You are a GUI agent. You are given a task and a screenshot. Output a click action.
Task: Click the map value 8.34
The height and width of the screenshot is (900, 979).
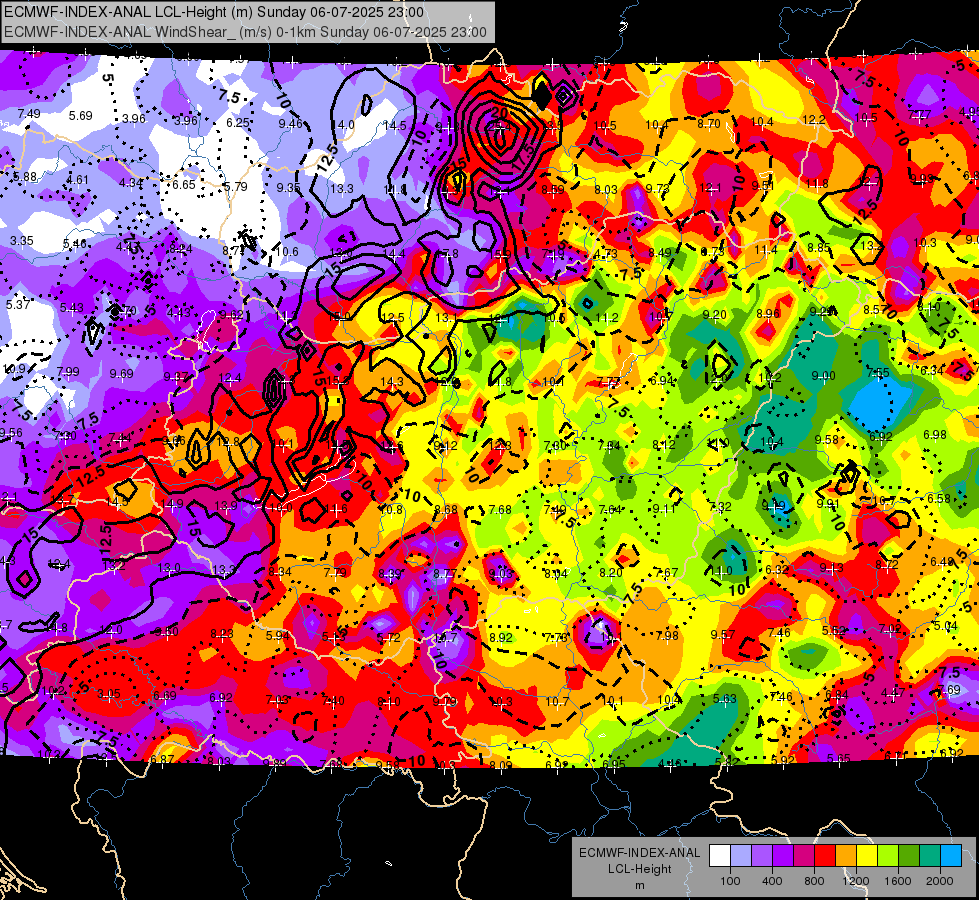tap(280, 571)
